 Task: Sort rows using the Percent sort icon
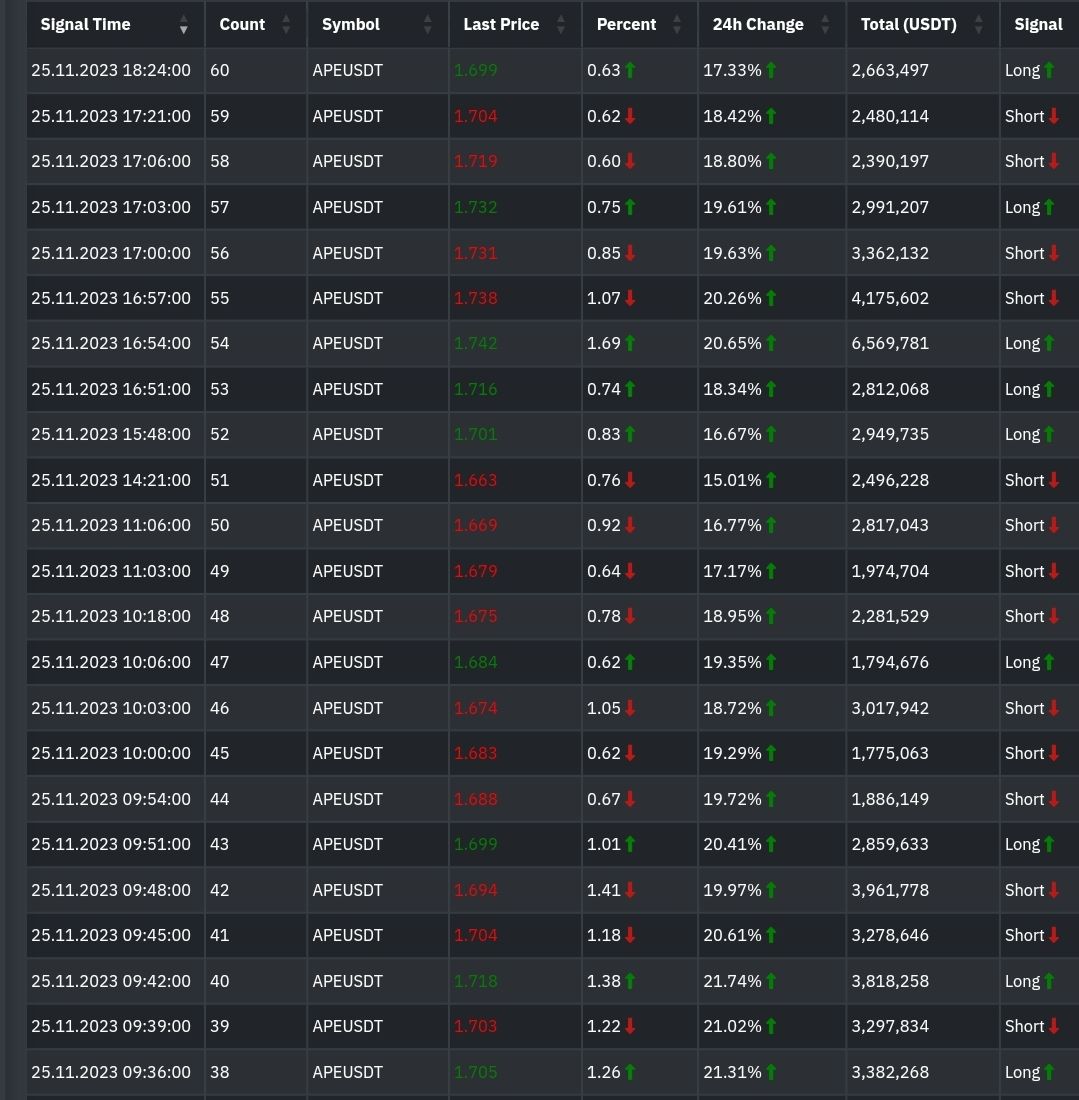click(x=677, y=25)
